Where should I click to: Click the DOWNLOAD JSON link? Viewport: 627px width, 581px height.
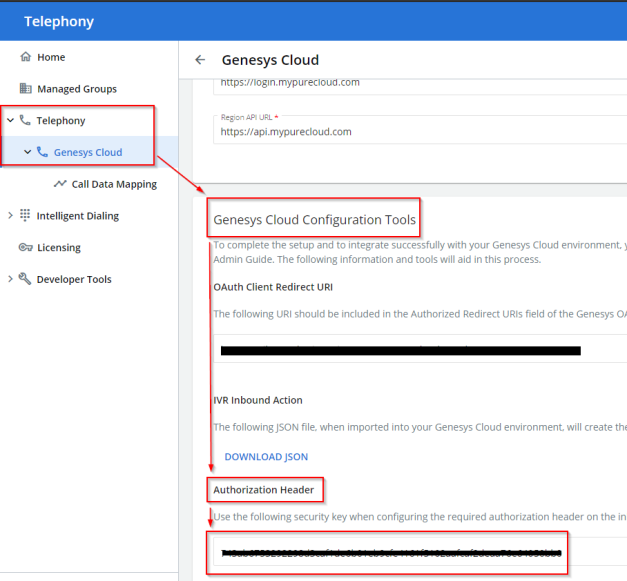coord(266,457)
